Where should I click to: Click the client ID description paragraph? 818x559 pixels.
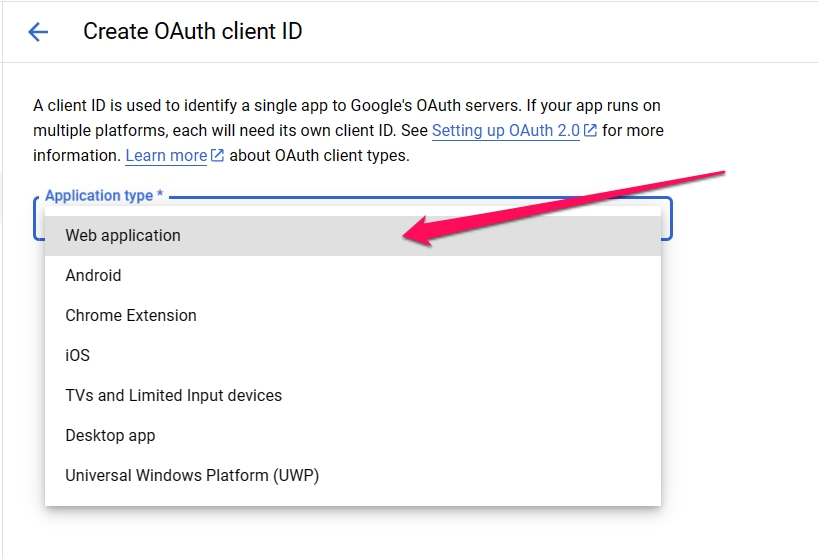[x=348, y=130]
